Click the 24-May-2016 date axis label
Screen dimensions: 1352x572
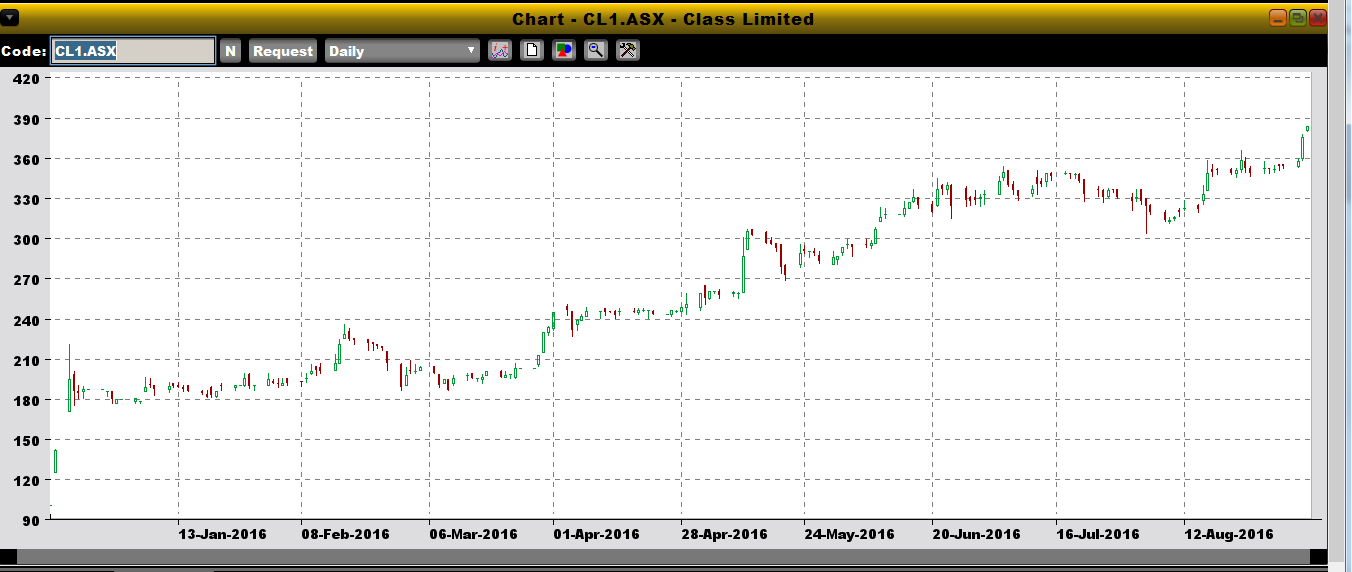(x=850, y=534)
